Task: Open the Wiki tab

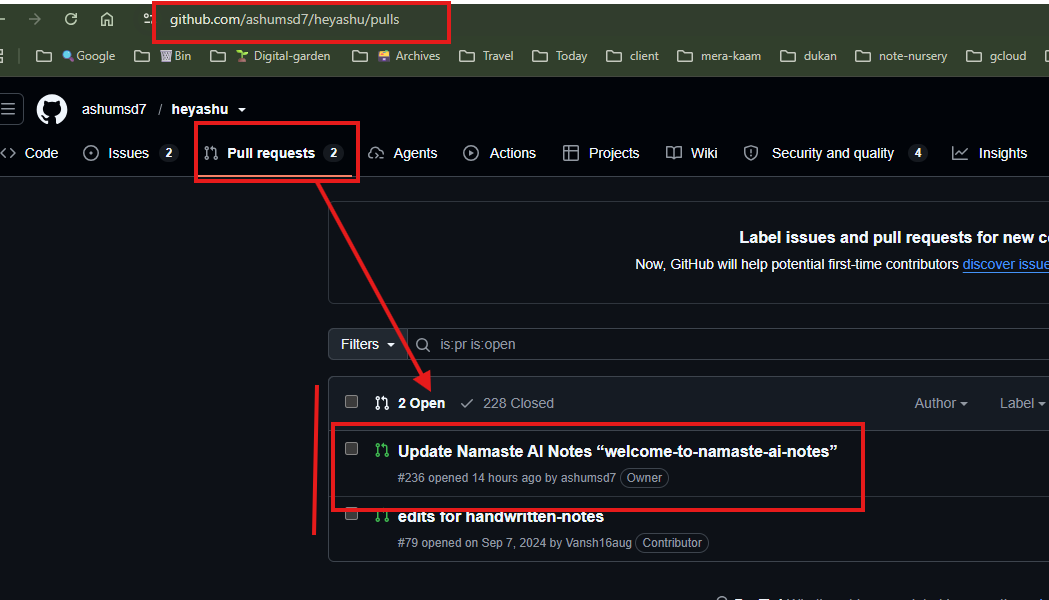Action: pyautogui.click(x=692, y=153)
